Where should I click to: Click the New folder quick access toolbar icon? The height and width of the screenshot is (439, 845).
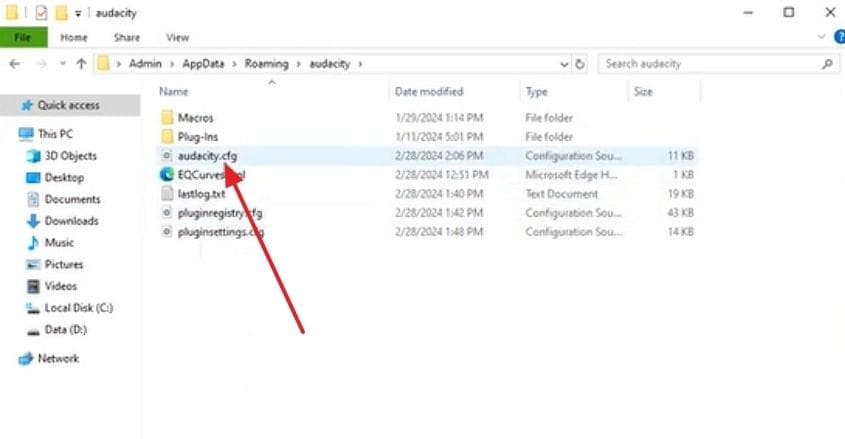click(x=62, y=12)
